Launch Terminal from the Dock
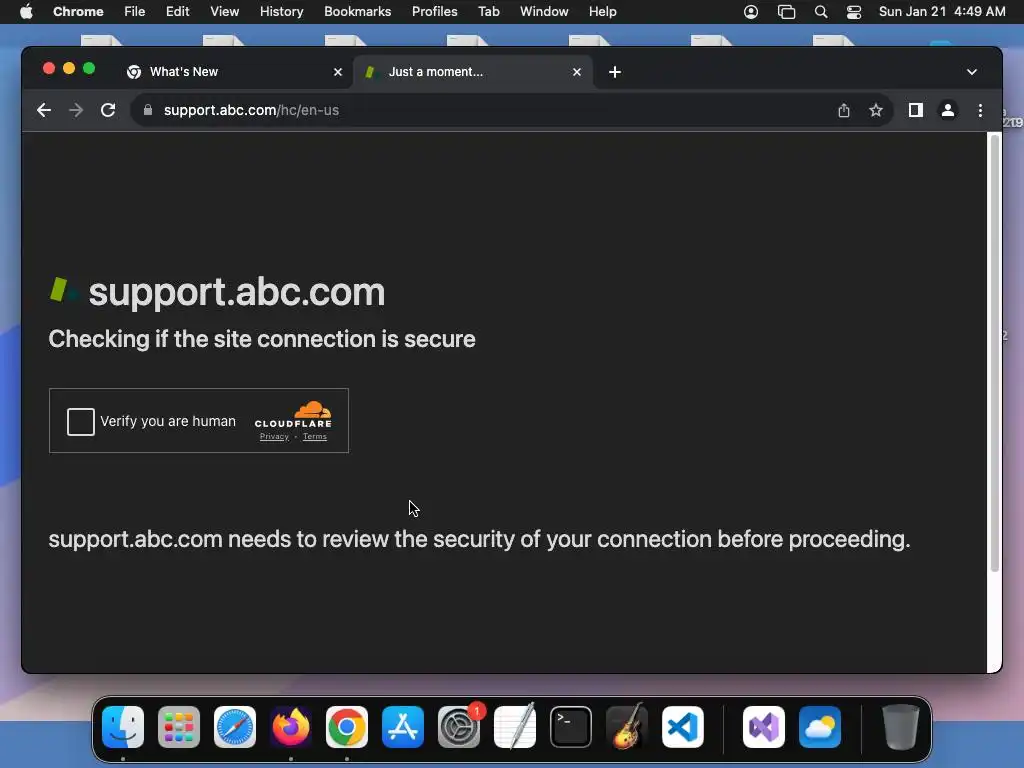Image resolution: width=1024 pixels, height=768 pixels. (x=571, y=727)
